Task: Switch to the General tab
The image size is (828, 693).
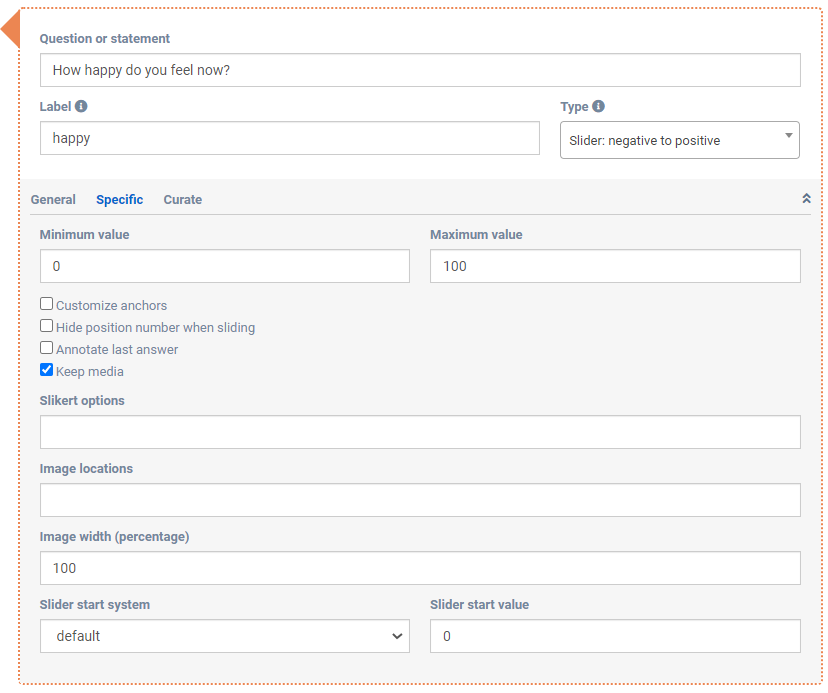Action: (53, 200)
